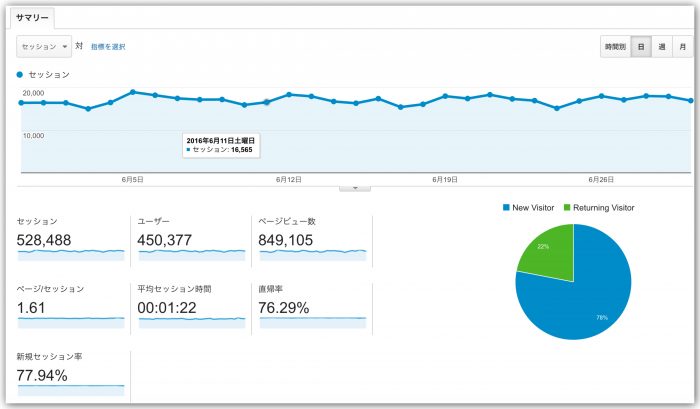Switch chart to 週 weekly view
This screenshot has height=409, width=700.
coord(660,46)
